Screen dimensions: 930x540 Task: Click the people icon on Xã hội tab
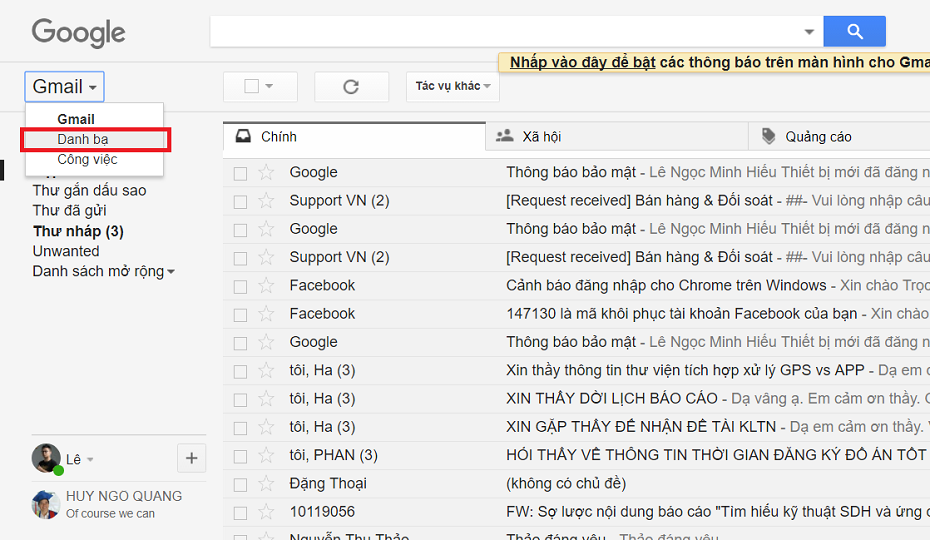point(505,136)
